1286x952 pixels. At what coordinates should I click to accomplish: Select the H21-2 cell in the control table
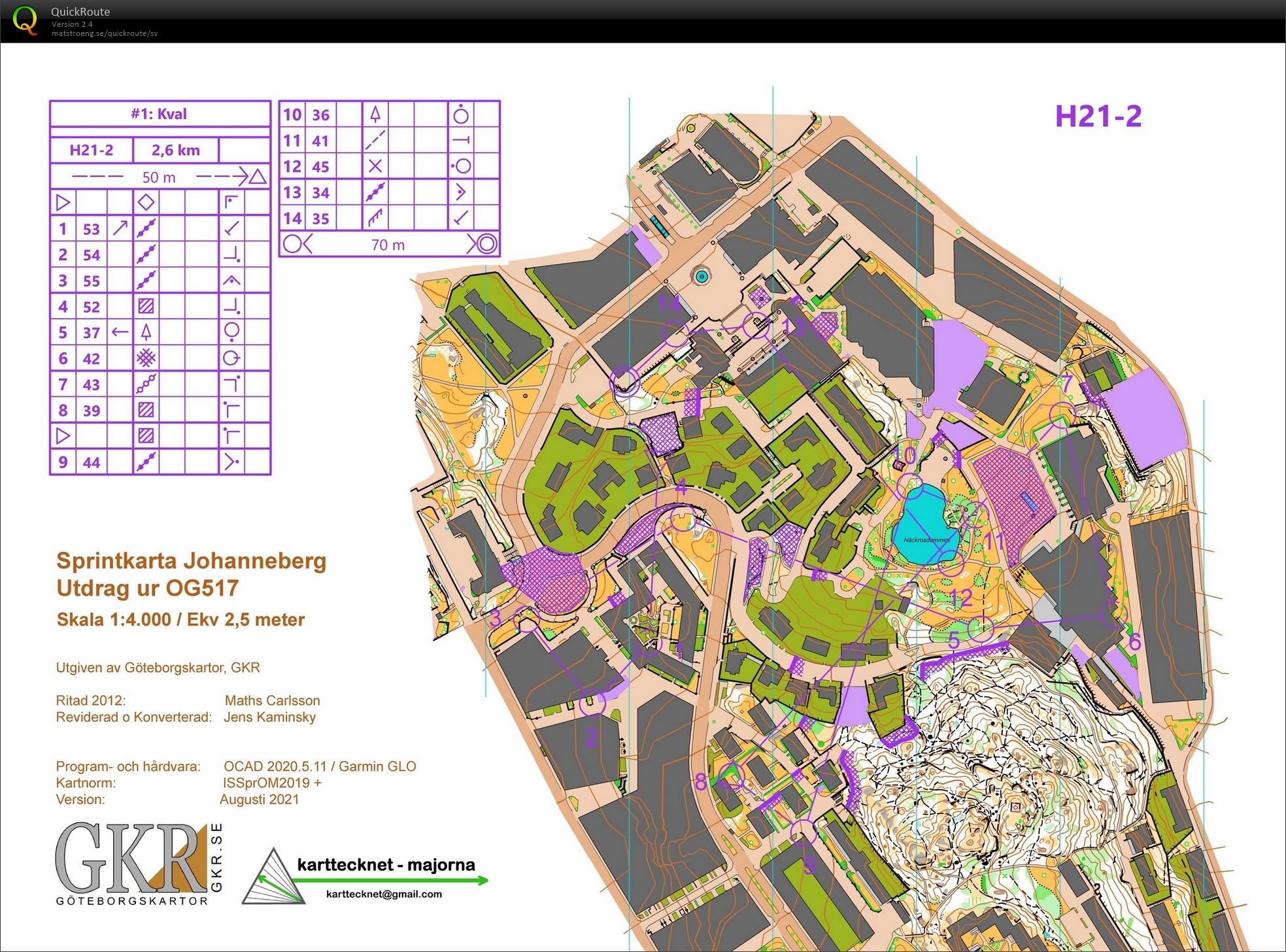coord(92,150)
